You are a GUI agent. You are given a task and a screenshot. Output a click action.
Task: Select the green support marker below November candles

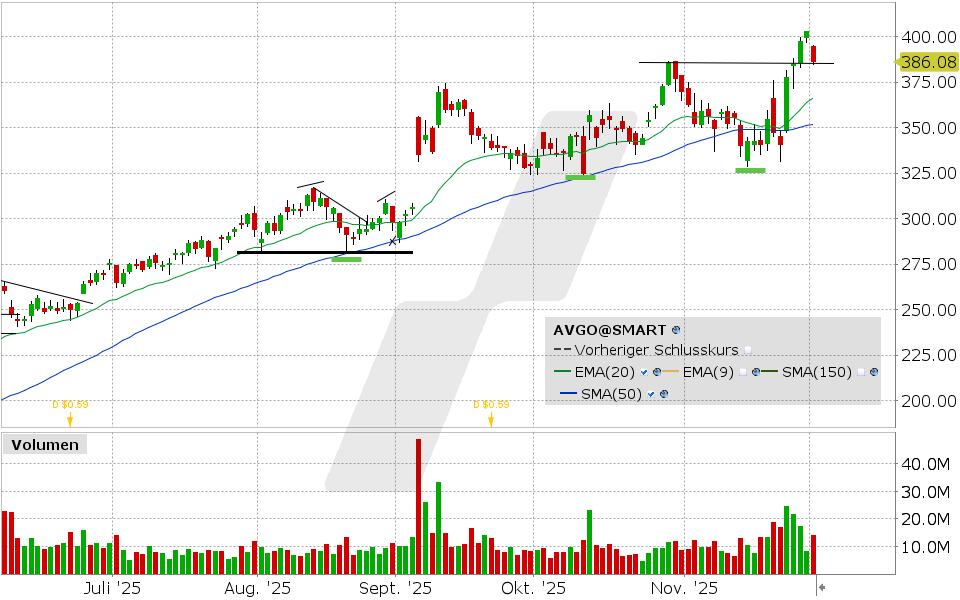coord(748,171)
